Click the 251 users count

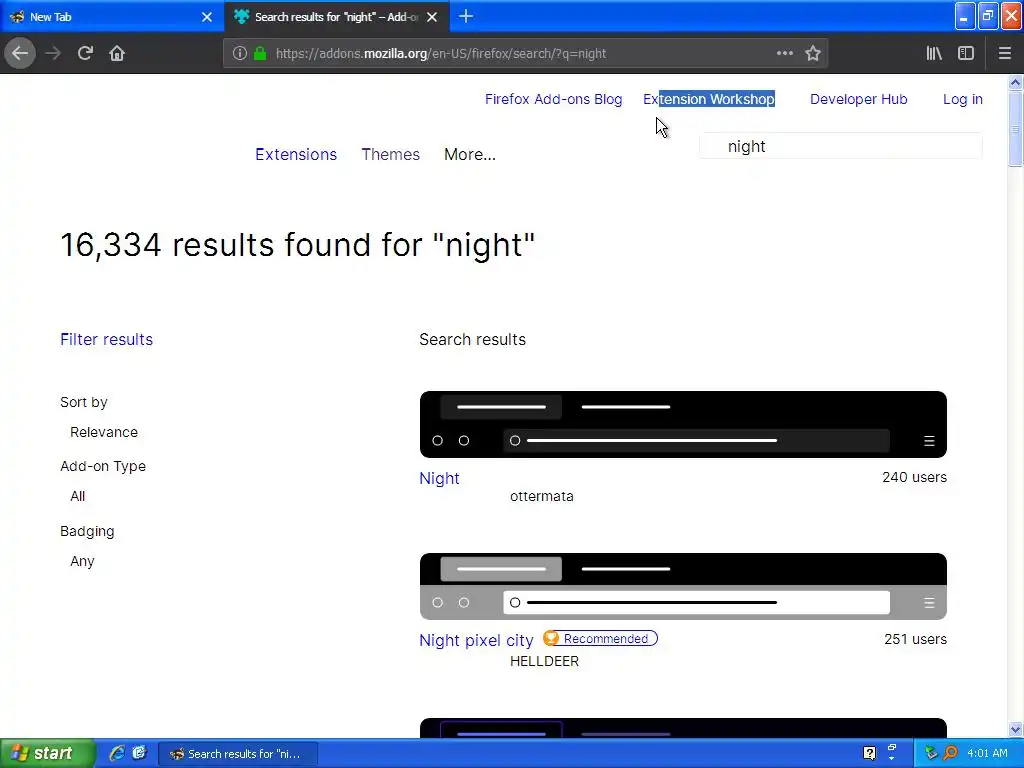915,639
